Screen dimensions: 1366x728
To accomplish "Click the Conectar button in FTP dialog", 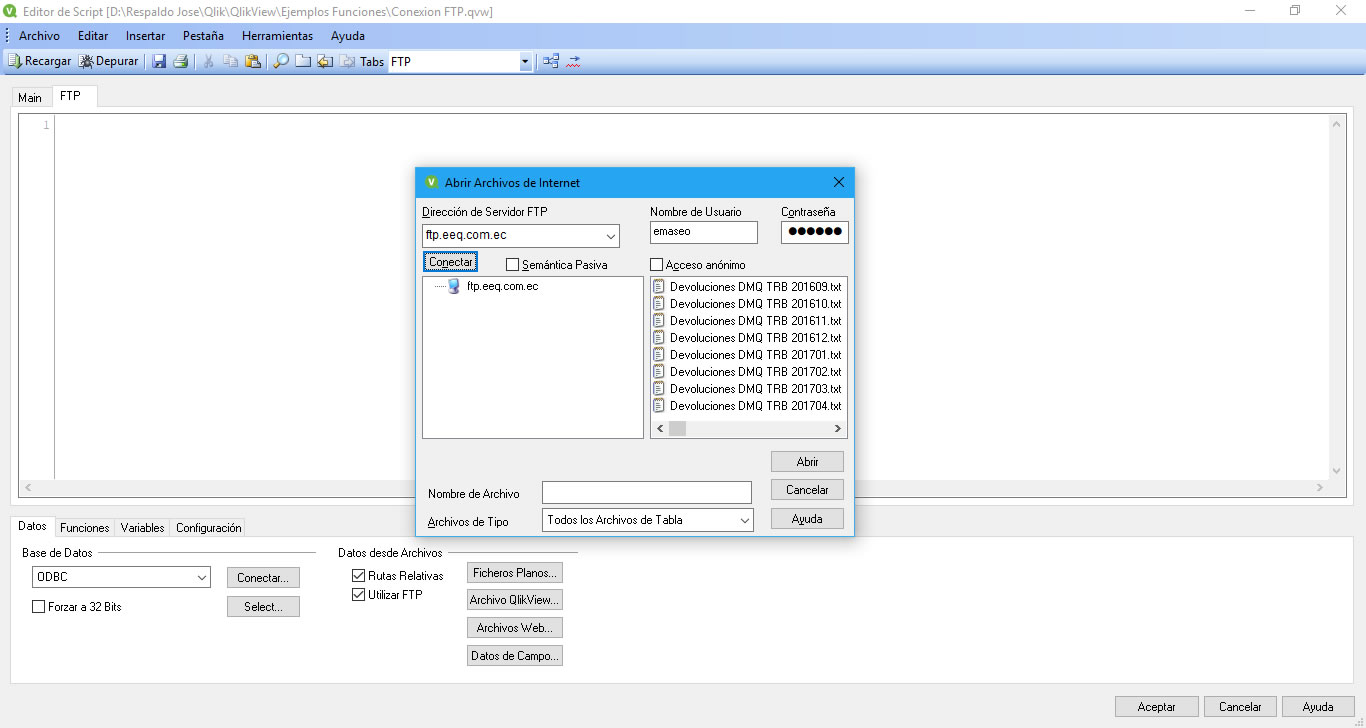I will coord(451,262).
